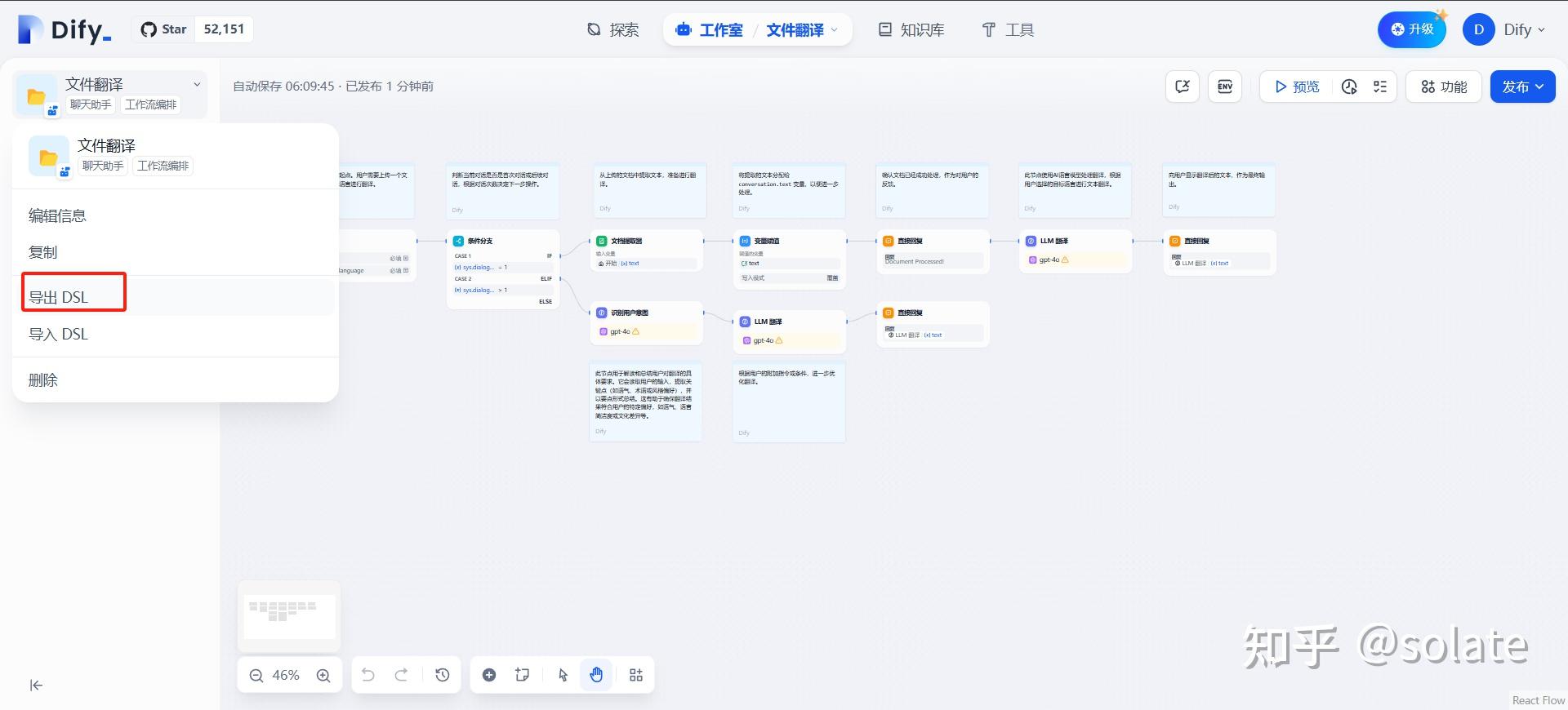Select the 条件分支 node
1568x710 pixels.
point(503,269)
